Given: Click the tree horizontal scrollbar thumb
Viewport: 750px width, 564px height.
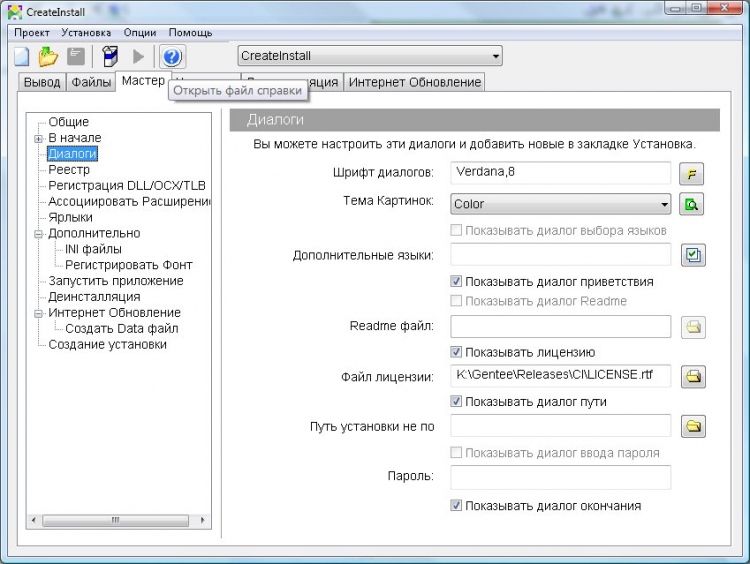Looking at the screenshot, I should [115, 520].
